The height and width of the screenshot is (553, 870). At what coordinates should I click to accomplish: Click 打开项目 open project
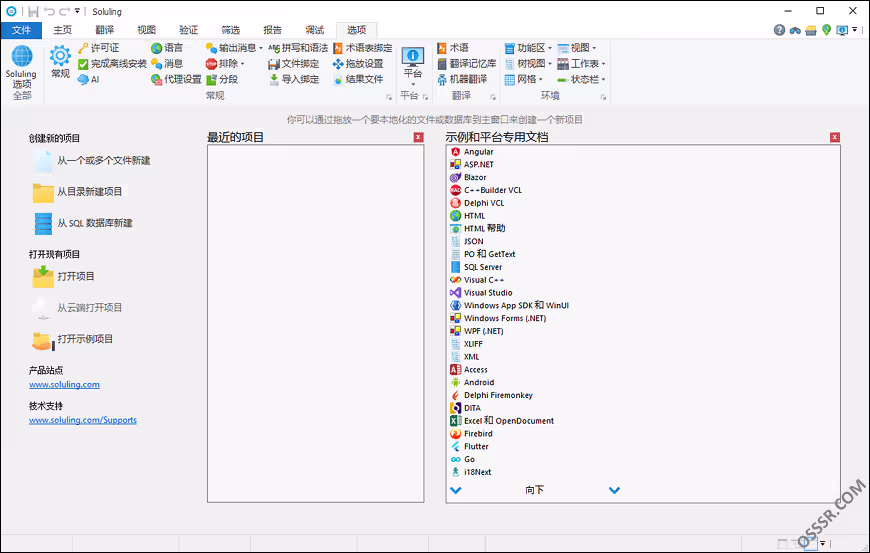click(x=63, y=276)
